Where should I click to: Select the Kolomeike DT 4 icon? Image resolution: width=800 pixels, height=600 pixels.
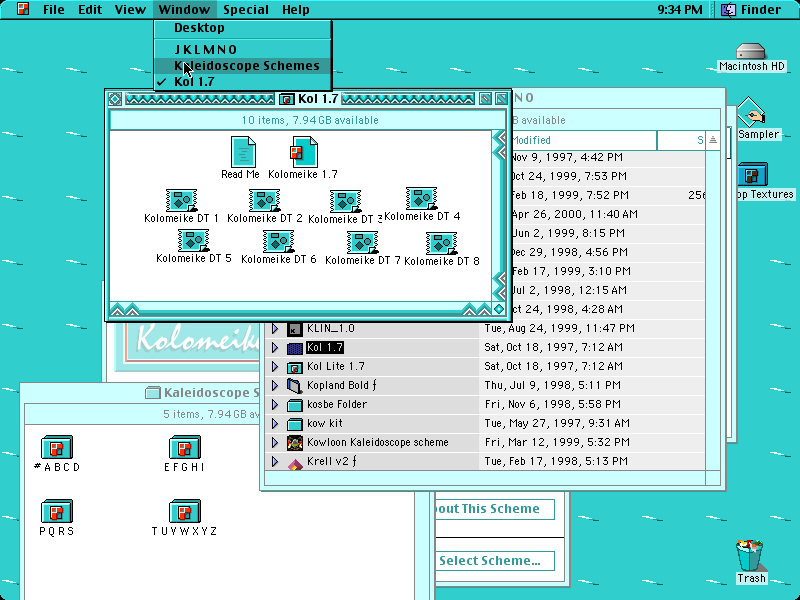point(421,198)
